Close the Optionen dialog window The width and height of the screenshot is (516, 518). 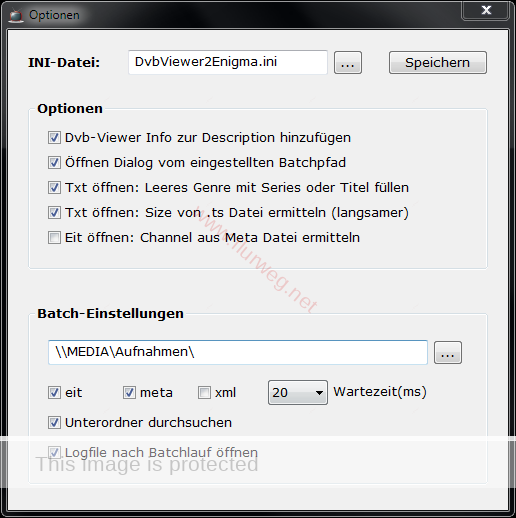pos(485,10)
